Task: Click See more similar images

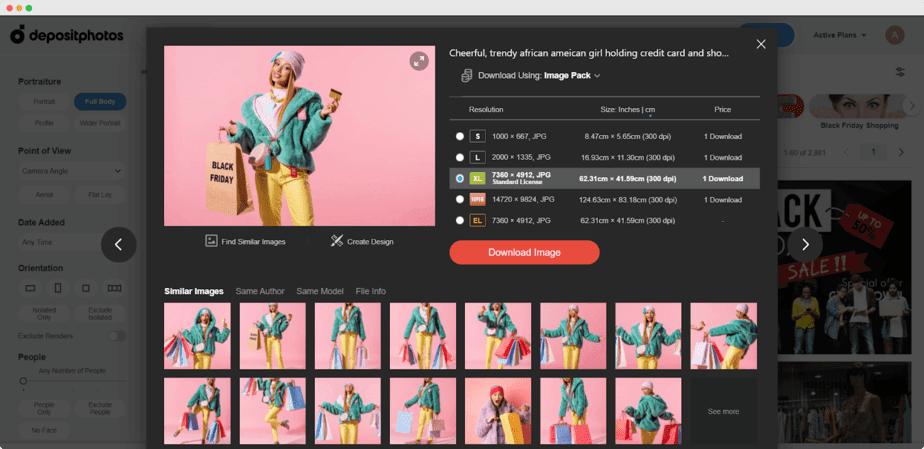Action: tap(724, 411)
